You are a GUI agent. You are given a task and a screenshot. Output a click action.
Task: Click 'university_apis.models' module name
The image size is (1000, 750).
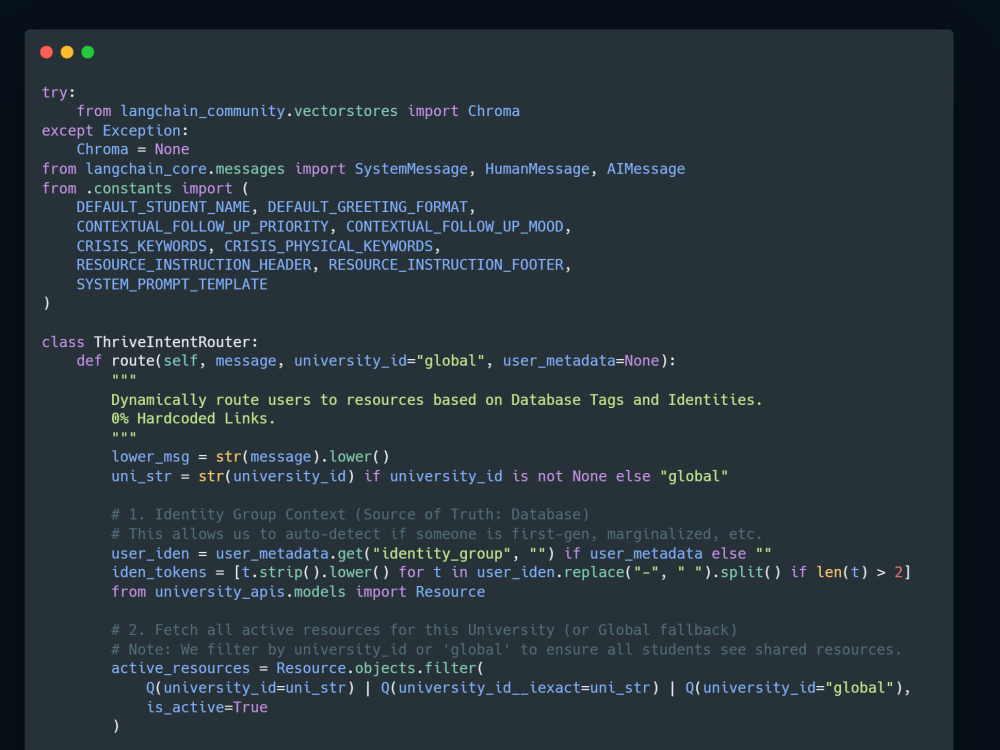[x=250, y=592]
